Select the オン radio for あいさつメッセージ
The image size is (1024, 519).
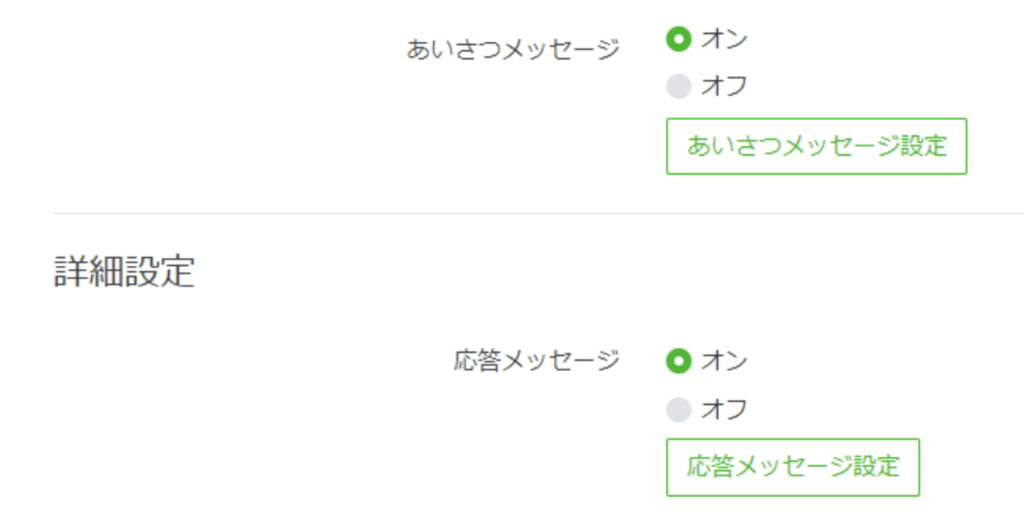click(x=679, y=40)
